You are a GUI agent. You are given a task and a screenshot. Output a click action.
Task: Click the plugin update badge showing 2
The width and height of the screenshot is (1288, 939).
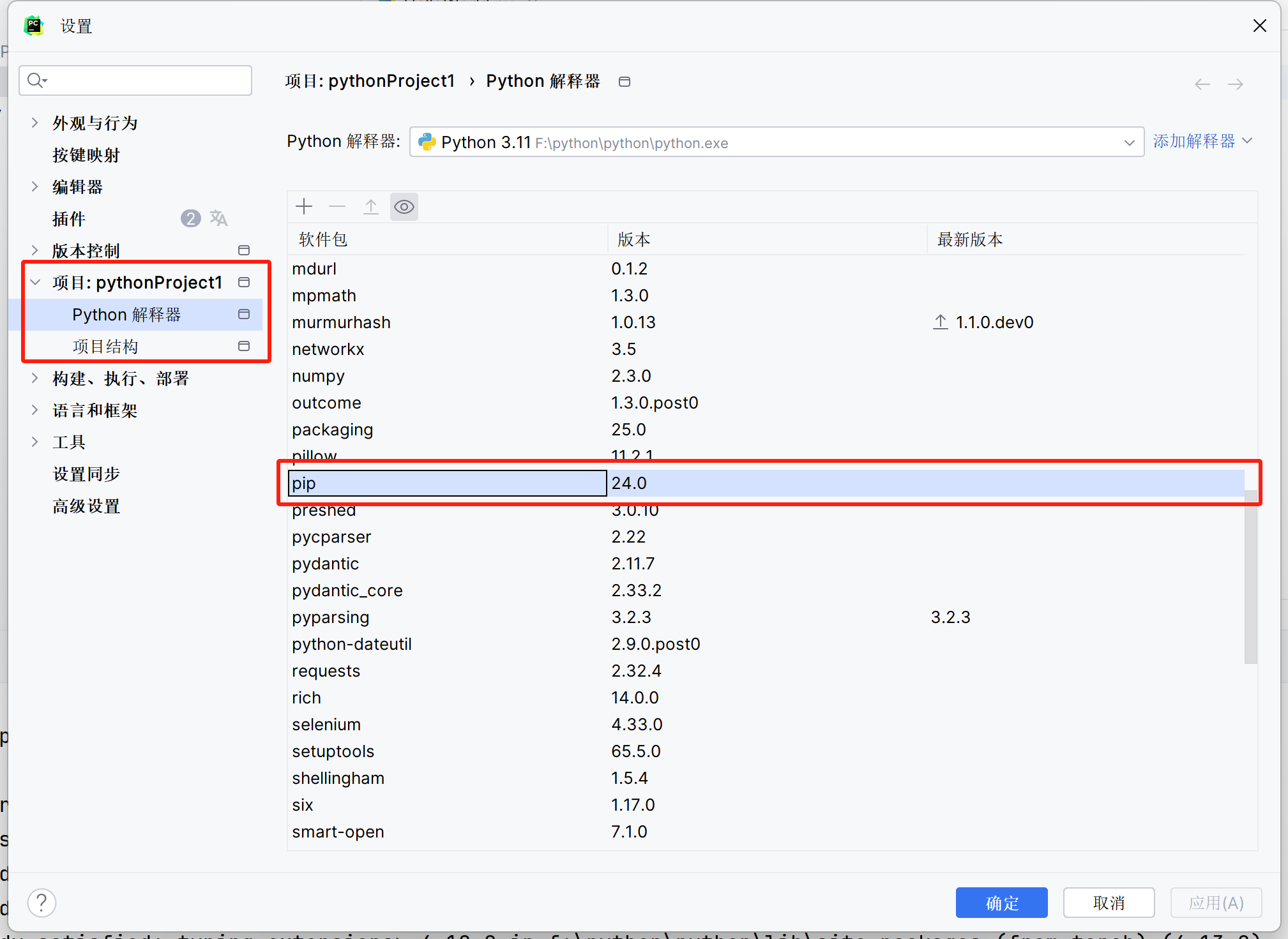(190, 218)
